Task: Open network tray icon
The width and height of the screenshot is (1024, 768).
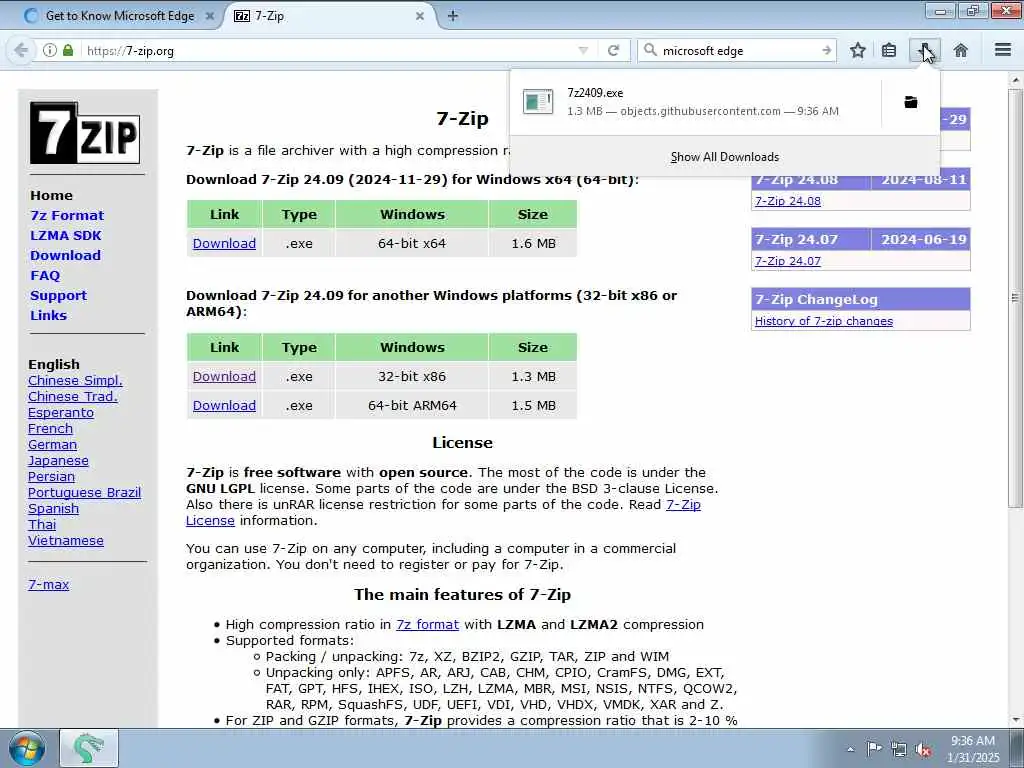Action: pos(899,750)
